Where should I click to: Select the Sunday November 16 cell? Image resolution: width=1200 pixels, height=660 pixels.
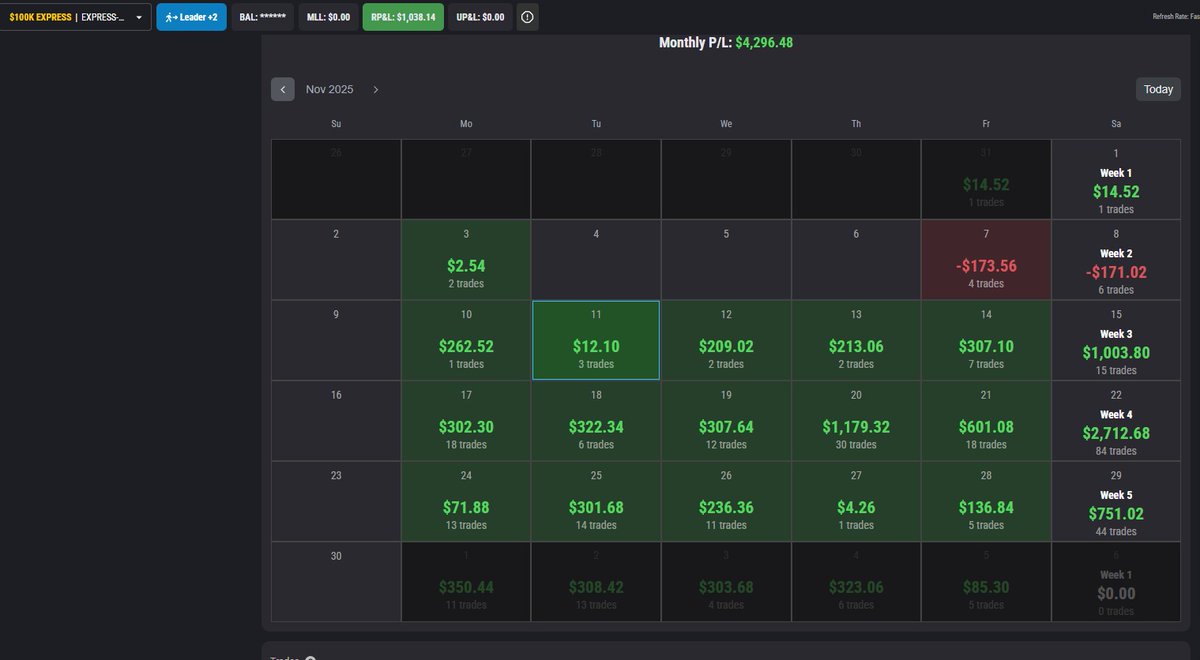[x=336, y=421]
